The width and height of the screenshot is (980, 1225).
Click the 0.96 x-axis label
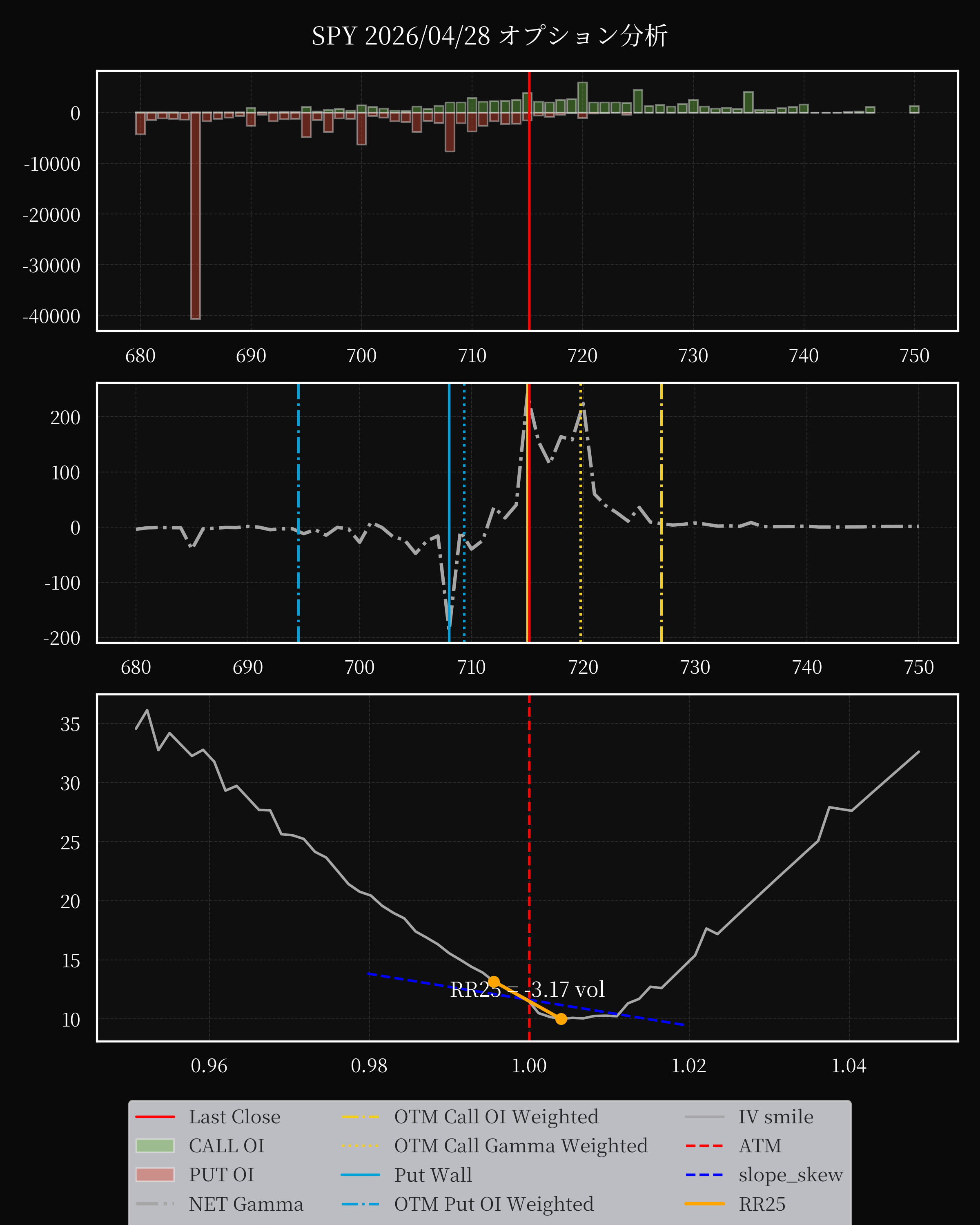[x=209, y=1065]
